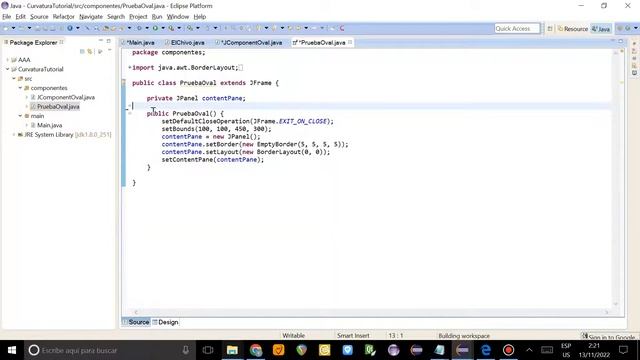Open the Windows notification center

(x=623, y=350)
